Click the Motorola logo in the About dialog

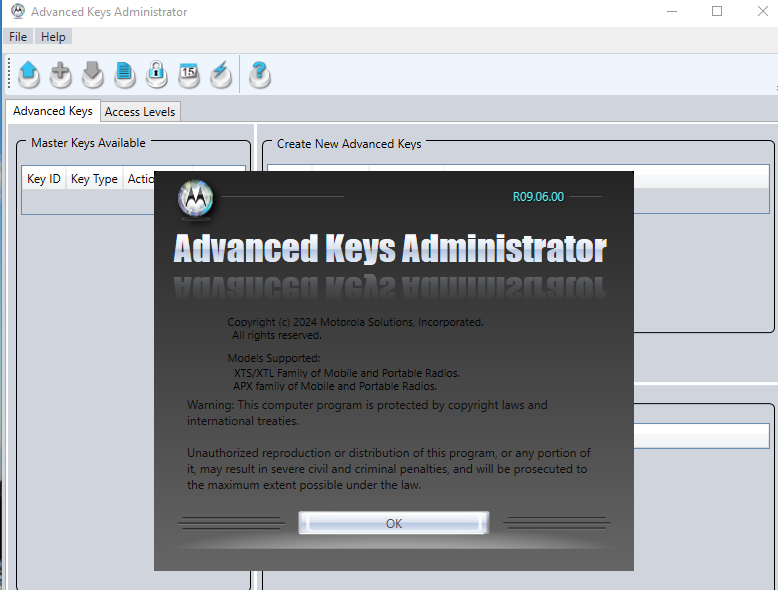pos(195,198)
